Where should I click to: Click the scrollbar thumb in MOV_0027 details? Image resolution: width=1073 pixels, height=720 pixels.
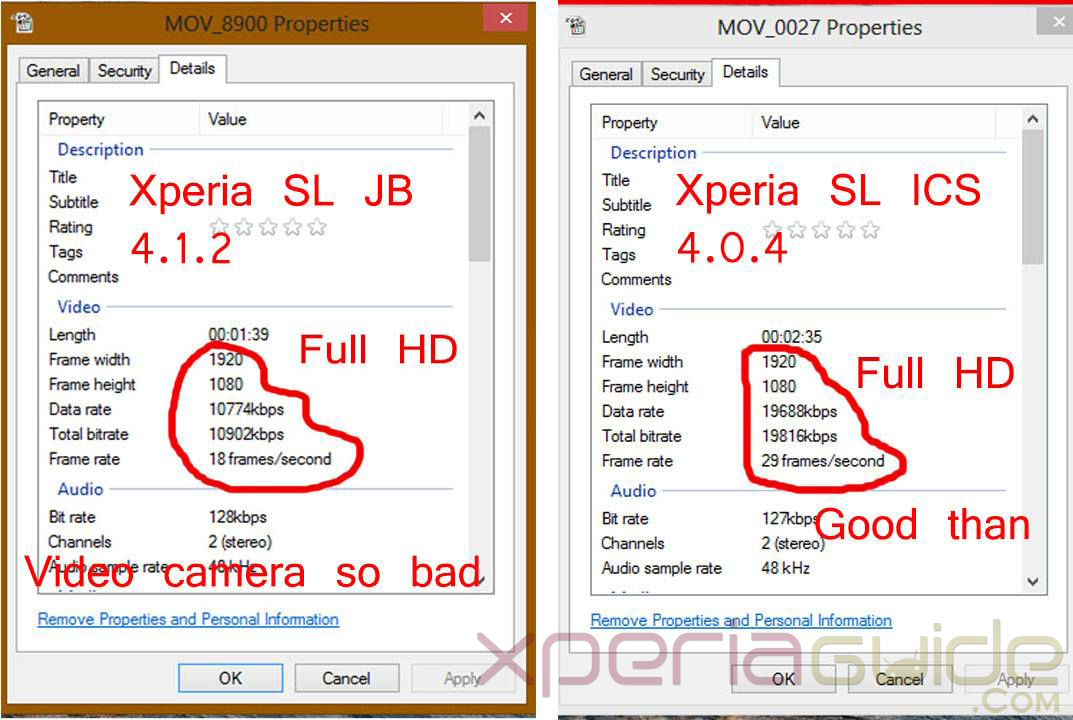pyautogui.click(x=1033, y=197)
